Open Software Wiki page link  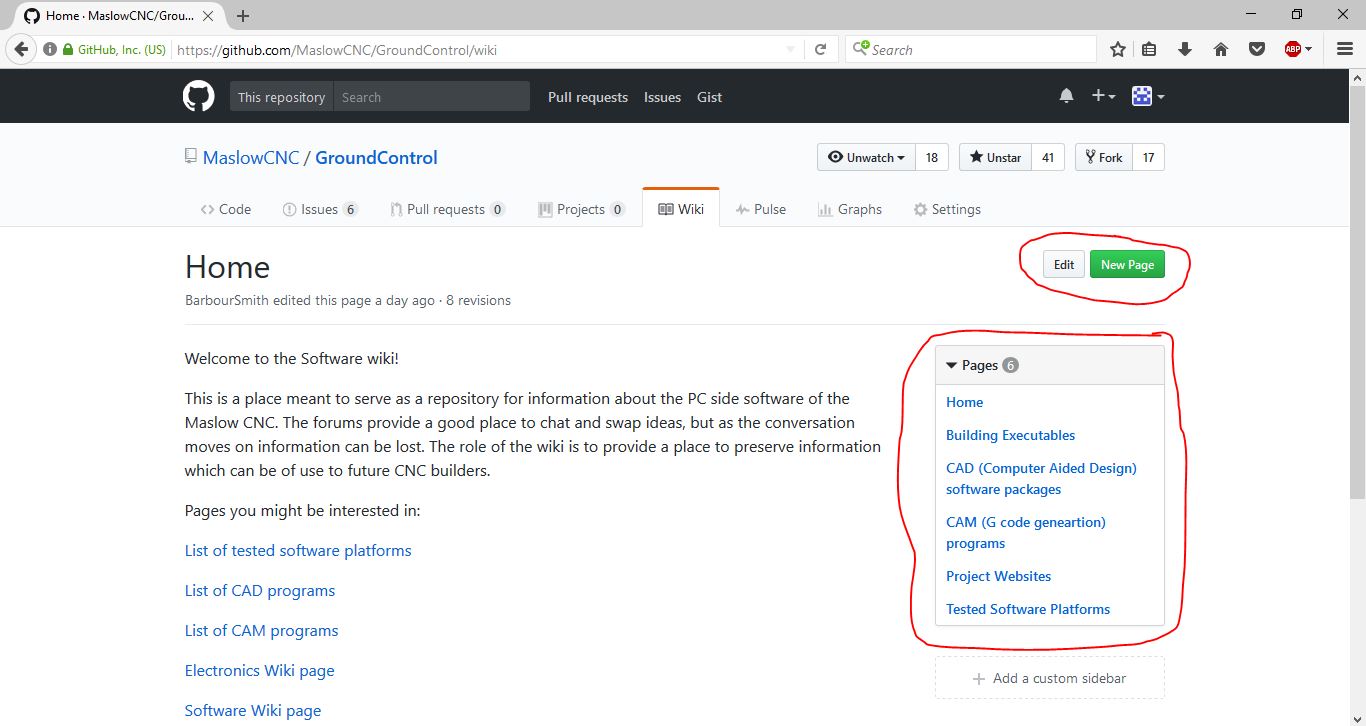[253, 711]
